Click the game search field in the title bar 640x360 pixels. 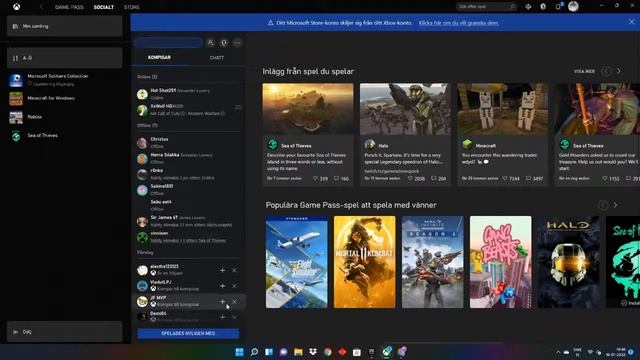pyautogui.click(x=486, y=7)
